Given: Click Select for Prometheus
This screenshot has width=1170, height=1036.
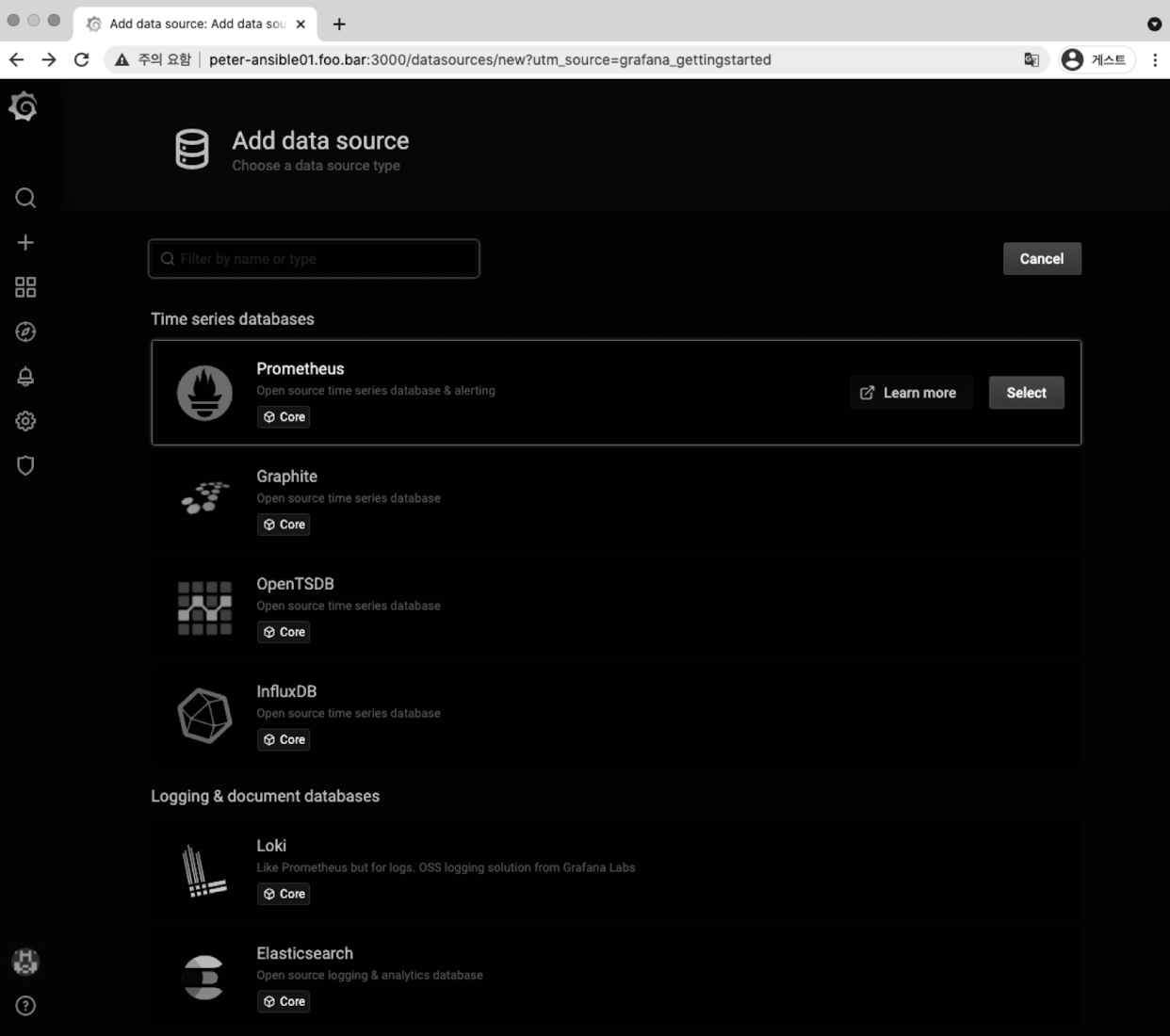Looking at the screenshot, I should point(1027,393).
